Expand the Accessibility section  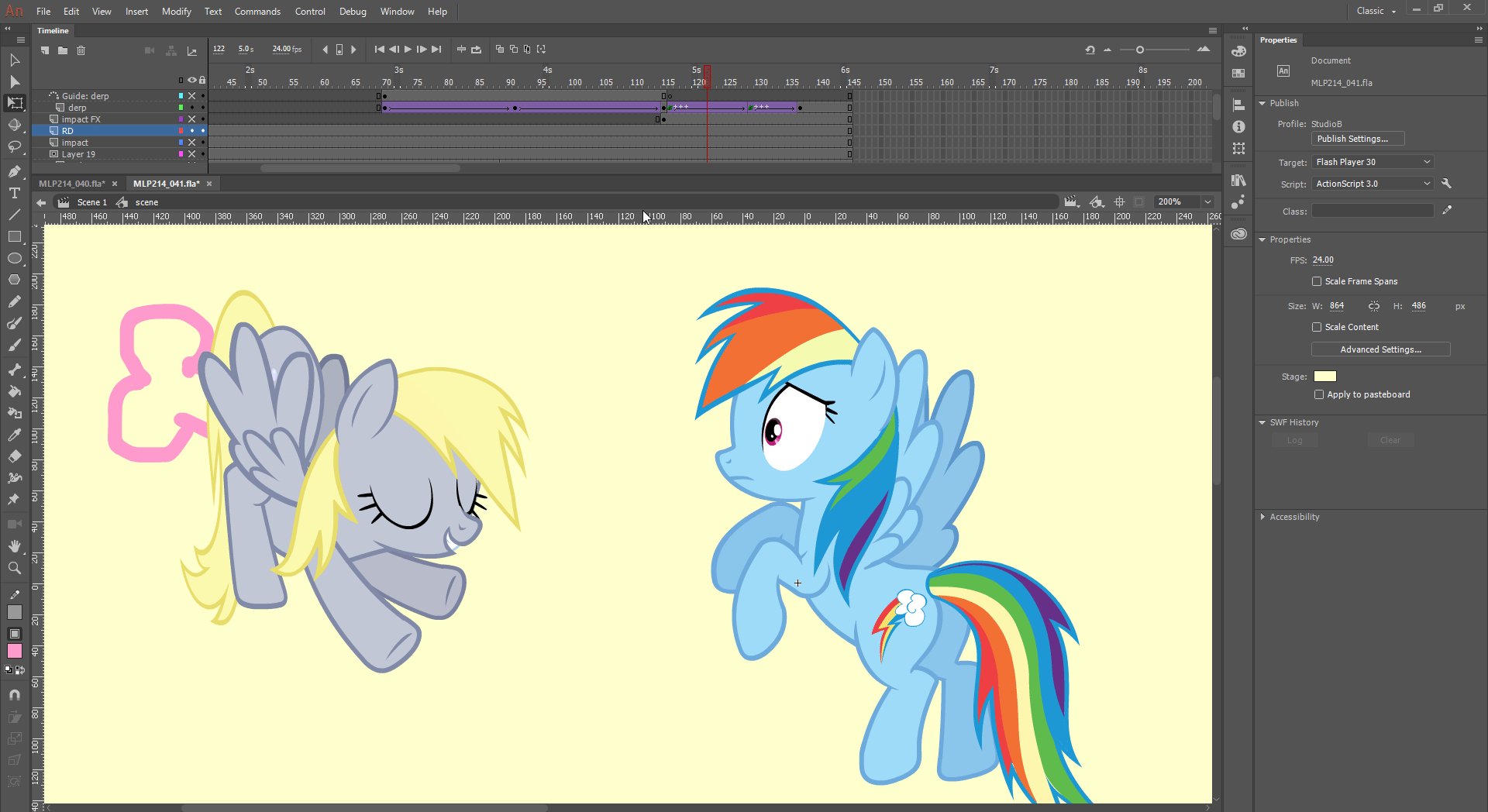1294,517
